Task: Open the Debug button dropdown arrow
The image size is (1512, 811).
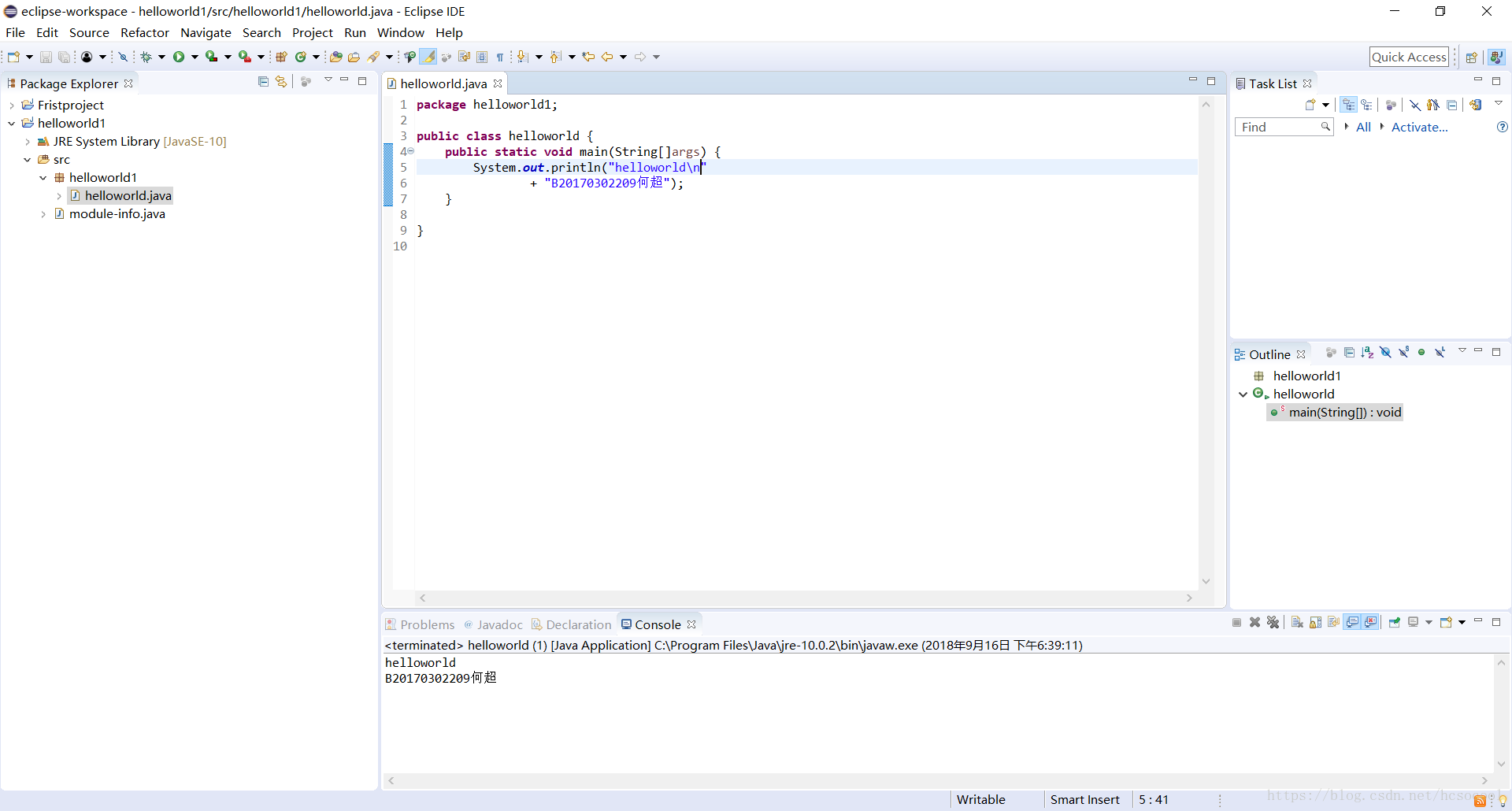Action: coord(161,57)
